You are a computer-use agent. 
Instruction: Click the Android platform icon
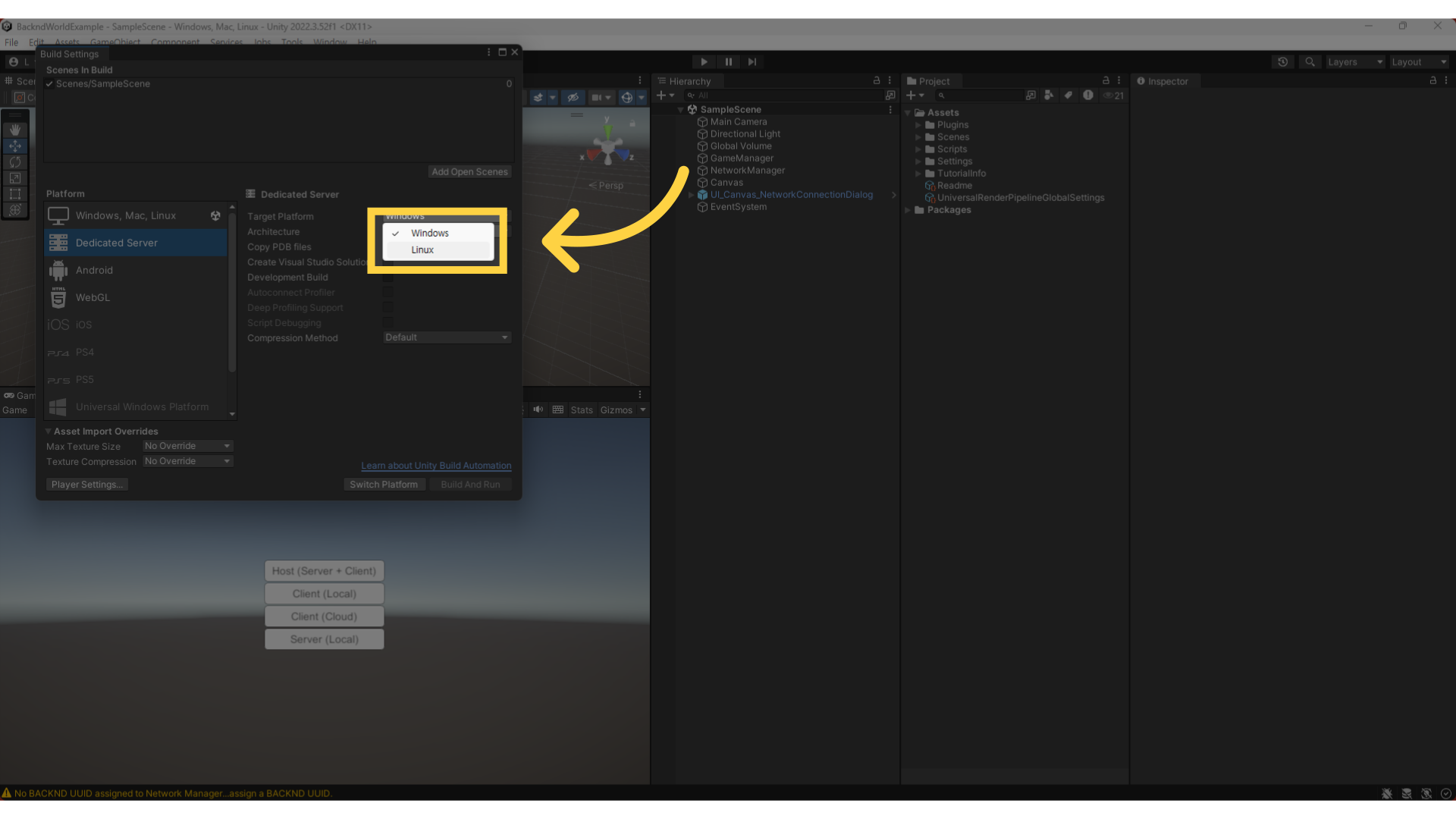(58, 270)
